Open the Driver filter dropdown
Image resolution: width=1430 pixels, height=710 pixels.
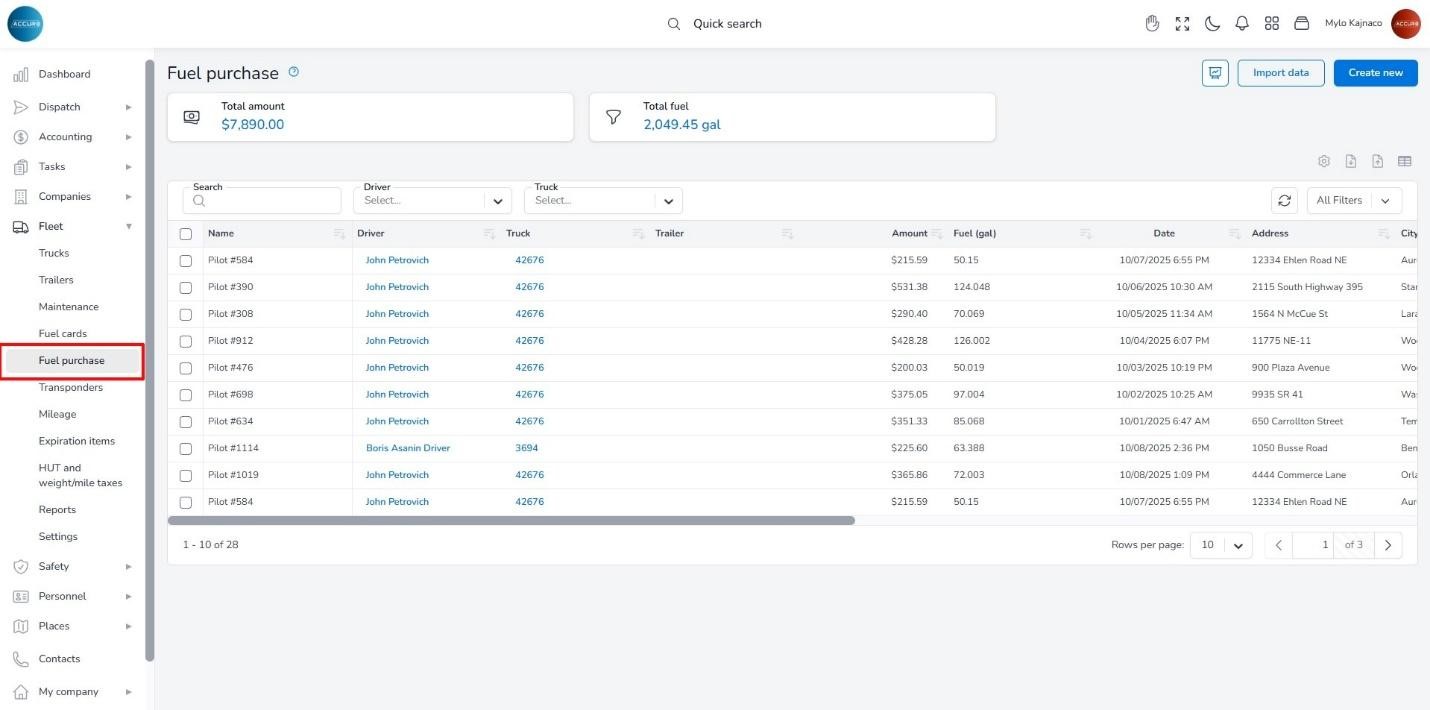point(432,200)
